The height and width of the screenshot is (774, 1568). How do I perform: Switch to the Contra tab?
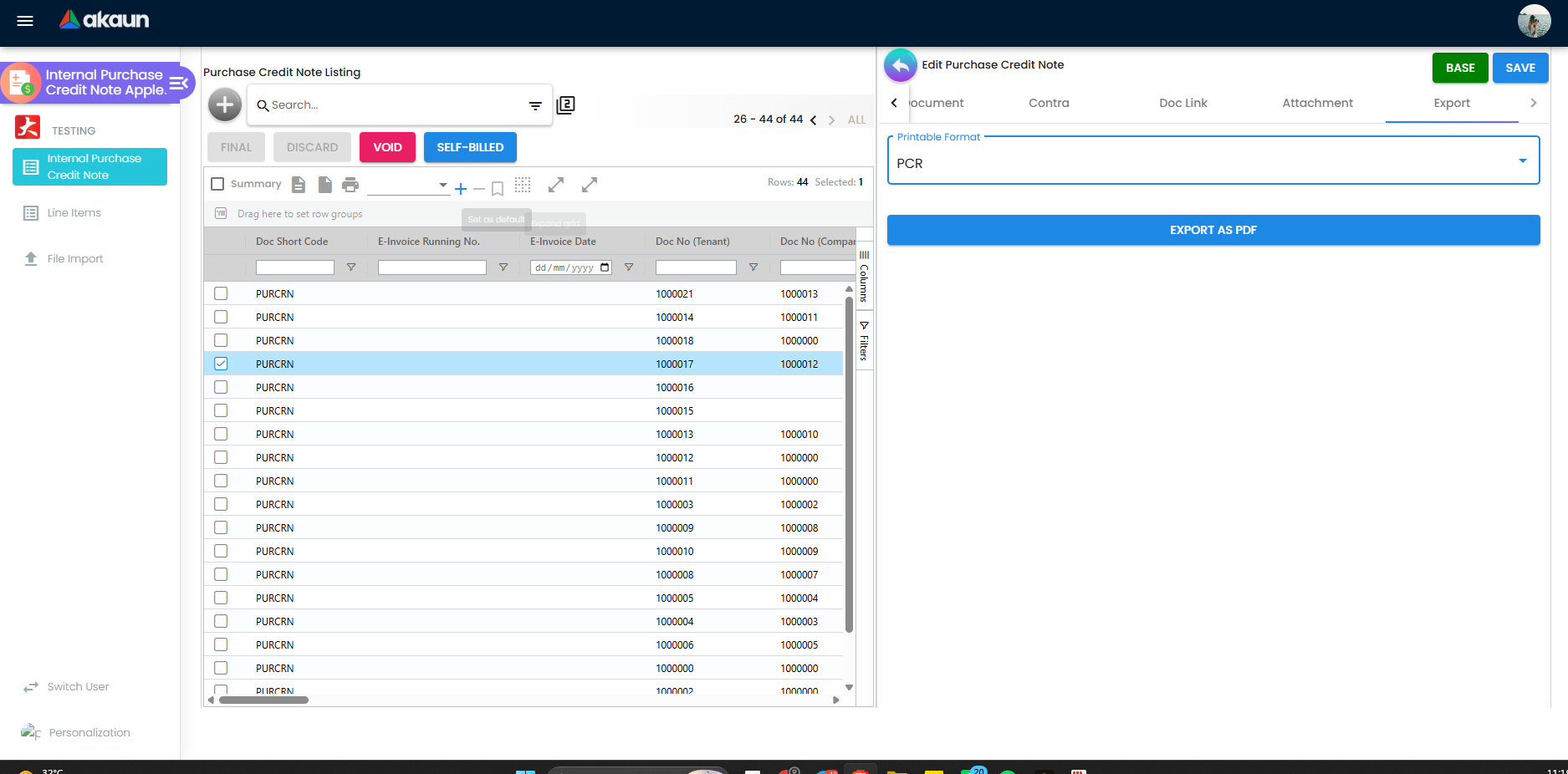tap(1049, 103)
